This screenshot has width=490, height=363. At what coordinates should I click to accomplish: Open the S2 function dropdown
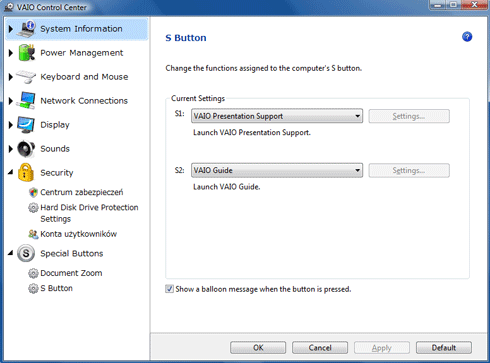pos(277,170)
